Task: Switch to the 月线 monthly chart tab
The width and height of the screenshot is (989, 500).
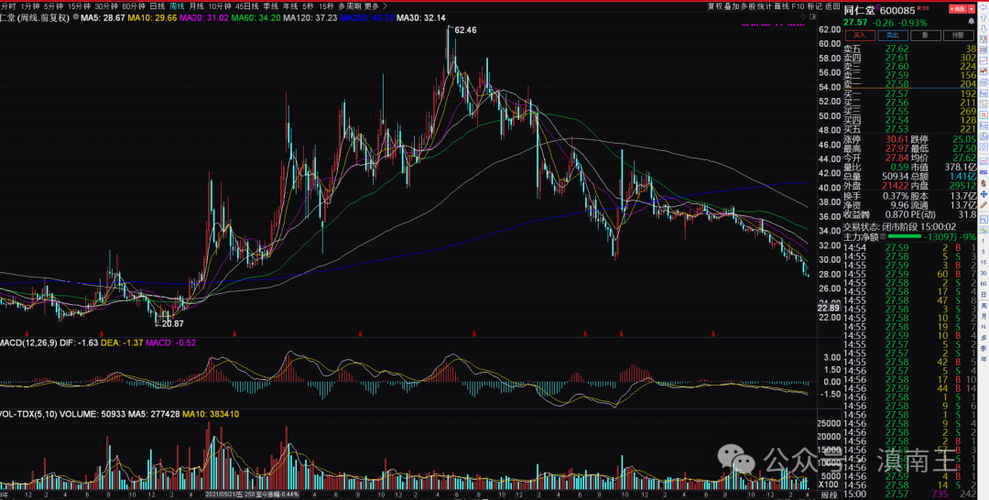Action: [197, 6]
